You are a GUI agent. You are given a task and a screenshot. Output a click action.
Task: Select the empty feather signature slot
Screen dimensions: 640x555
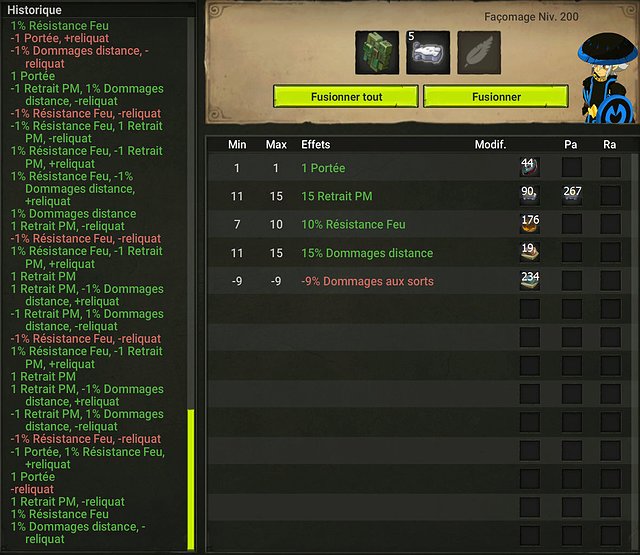[479, 53]
